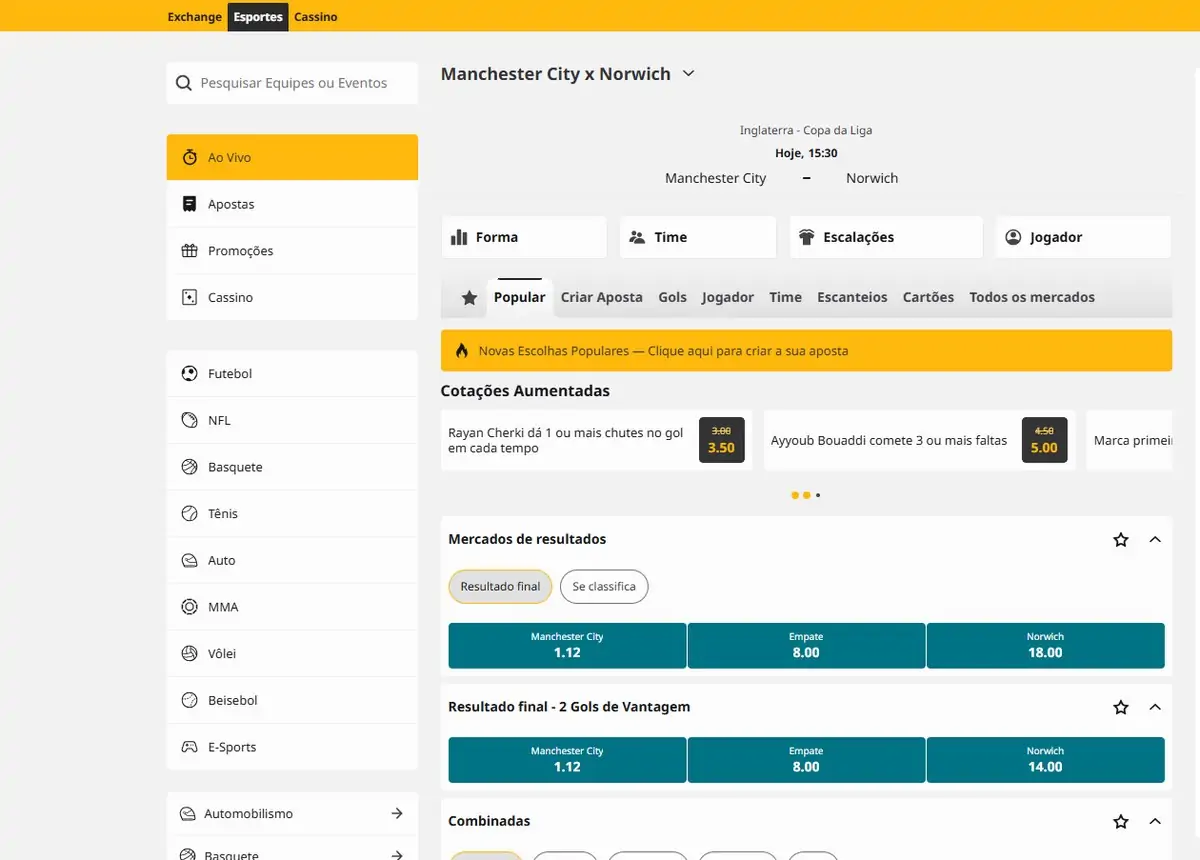
Task: Click the Tênis ball icon
Action: (189, 514)
